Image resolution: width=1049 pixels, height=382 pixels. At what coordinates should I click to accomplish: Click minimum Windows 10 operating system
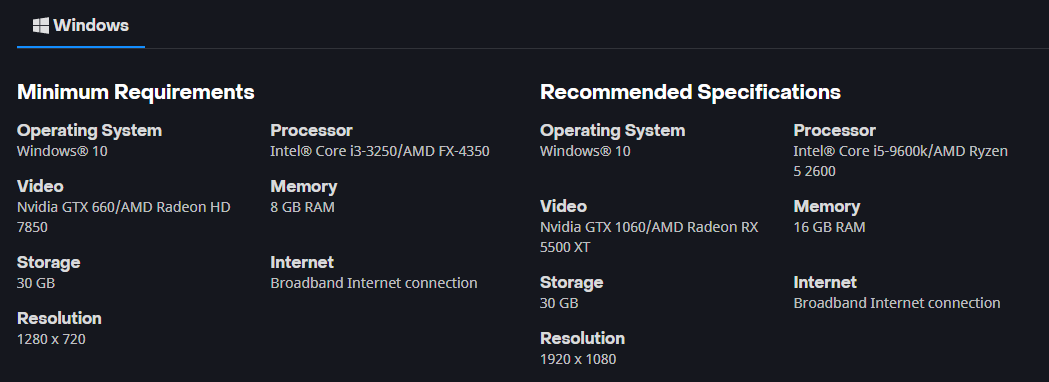tap(62, 151)
